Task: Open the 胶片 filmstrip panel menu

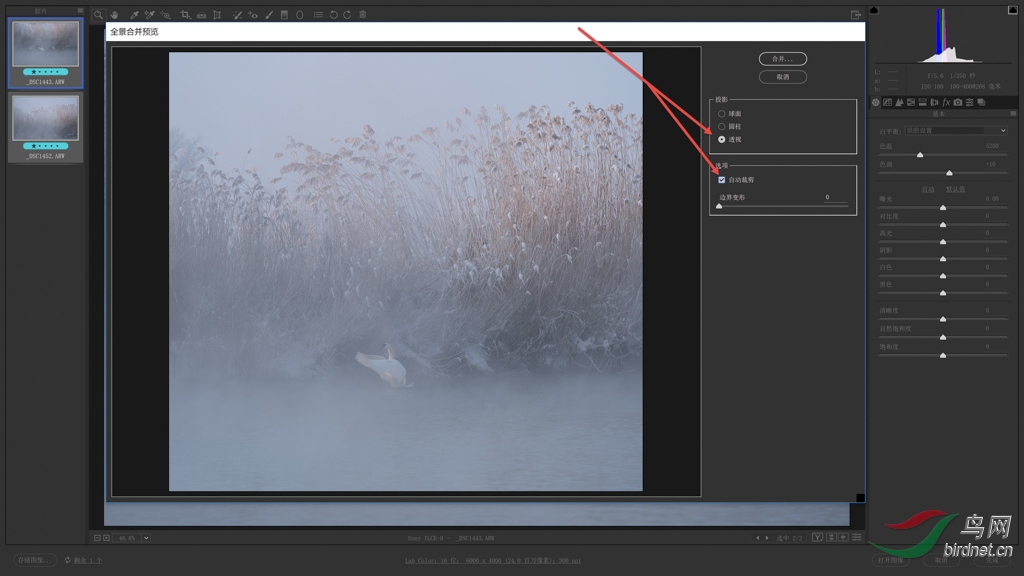Action: click(x=80, y=11)
